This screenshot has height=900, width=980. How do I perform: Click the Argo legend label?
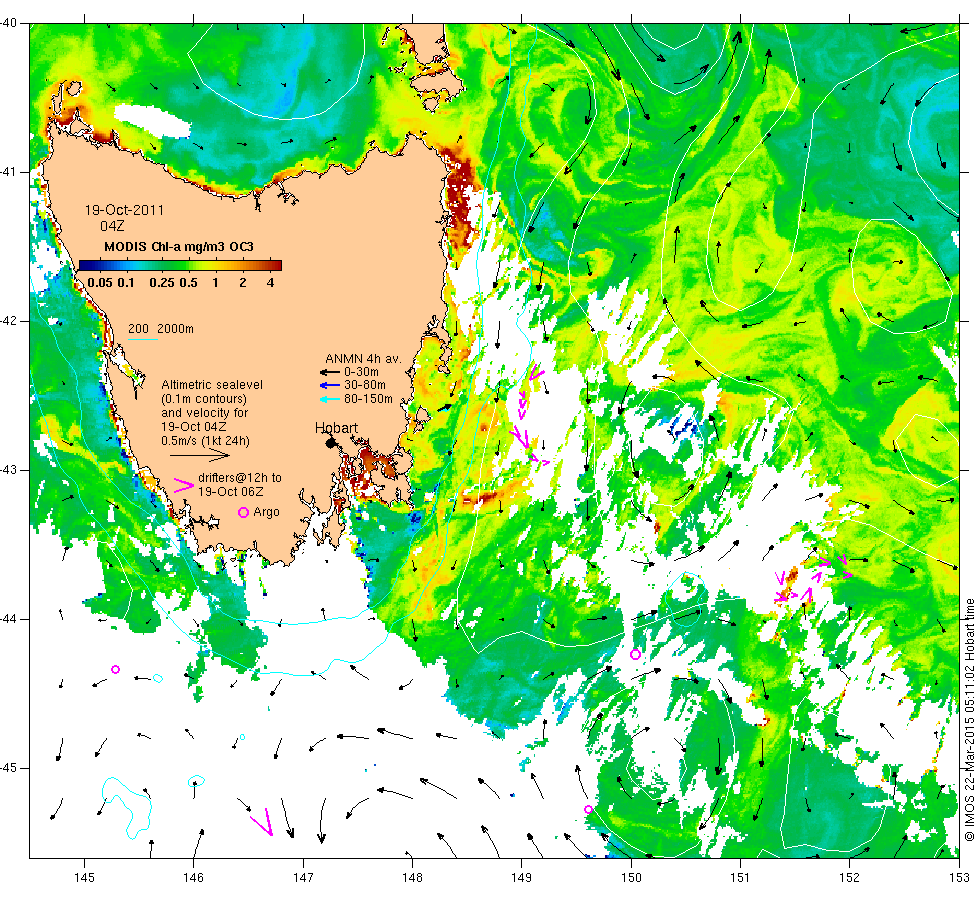(266, 512)
